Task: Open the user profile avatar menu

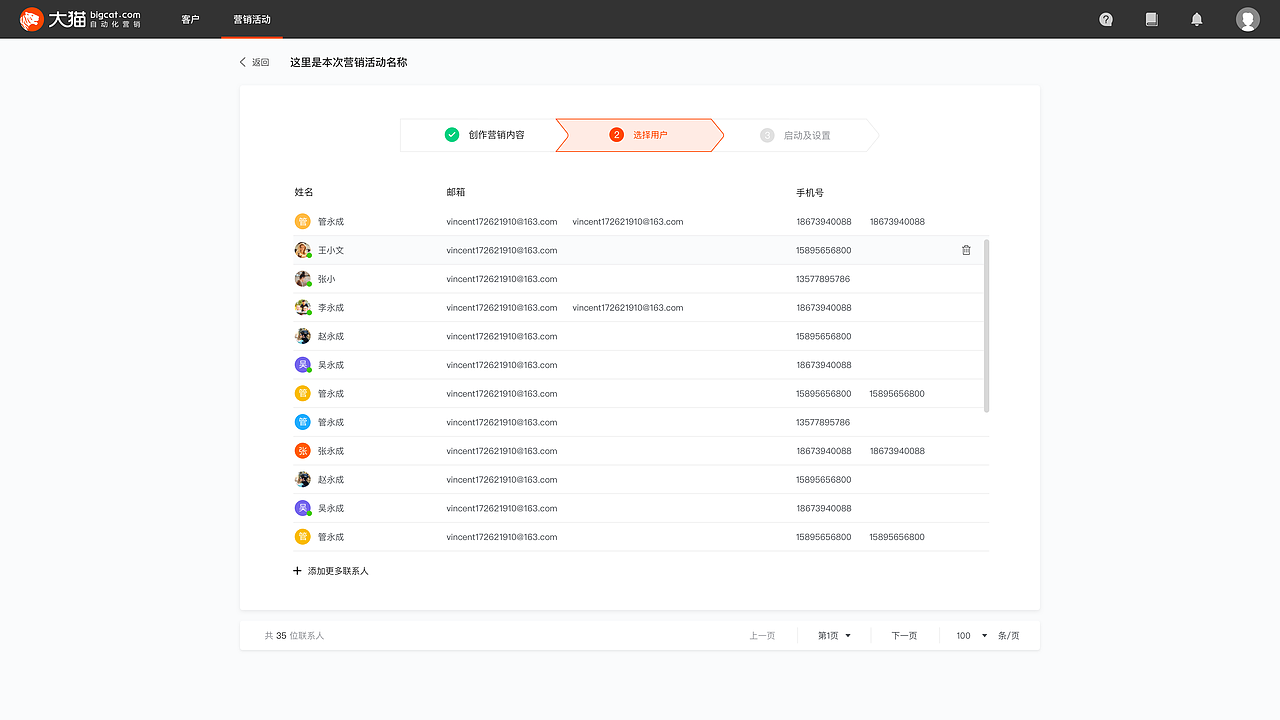Action: click(1247, 19)
